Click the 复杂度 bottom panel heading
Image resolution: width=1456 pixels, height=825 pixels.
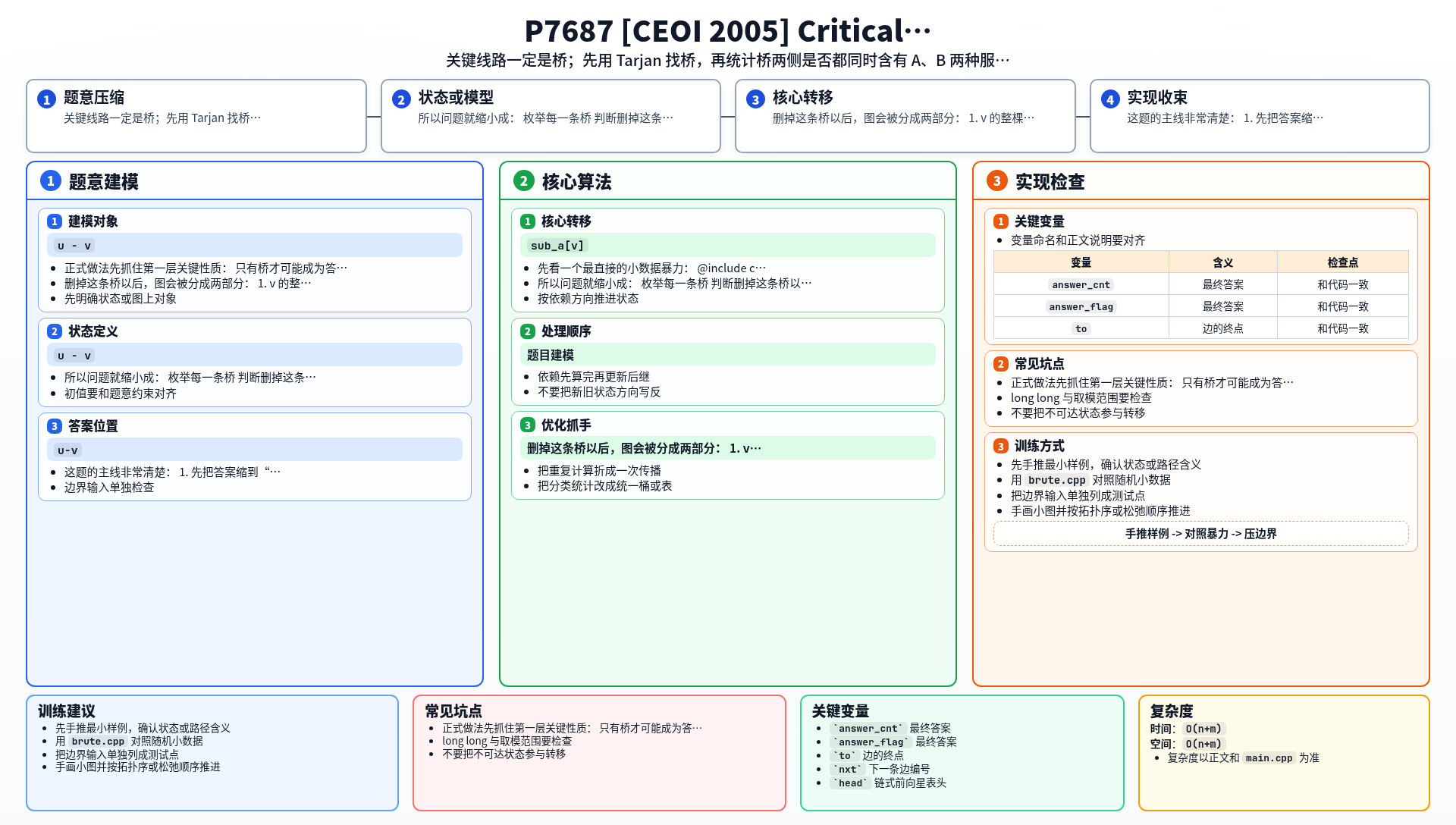[1172, 711]
